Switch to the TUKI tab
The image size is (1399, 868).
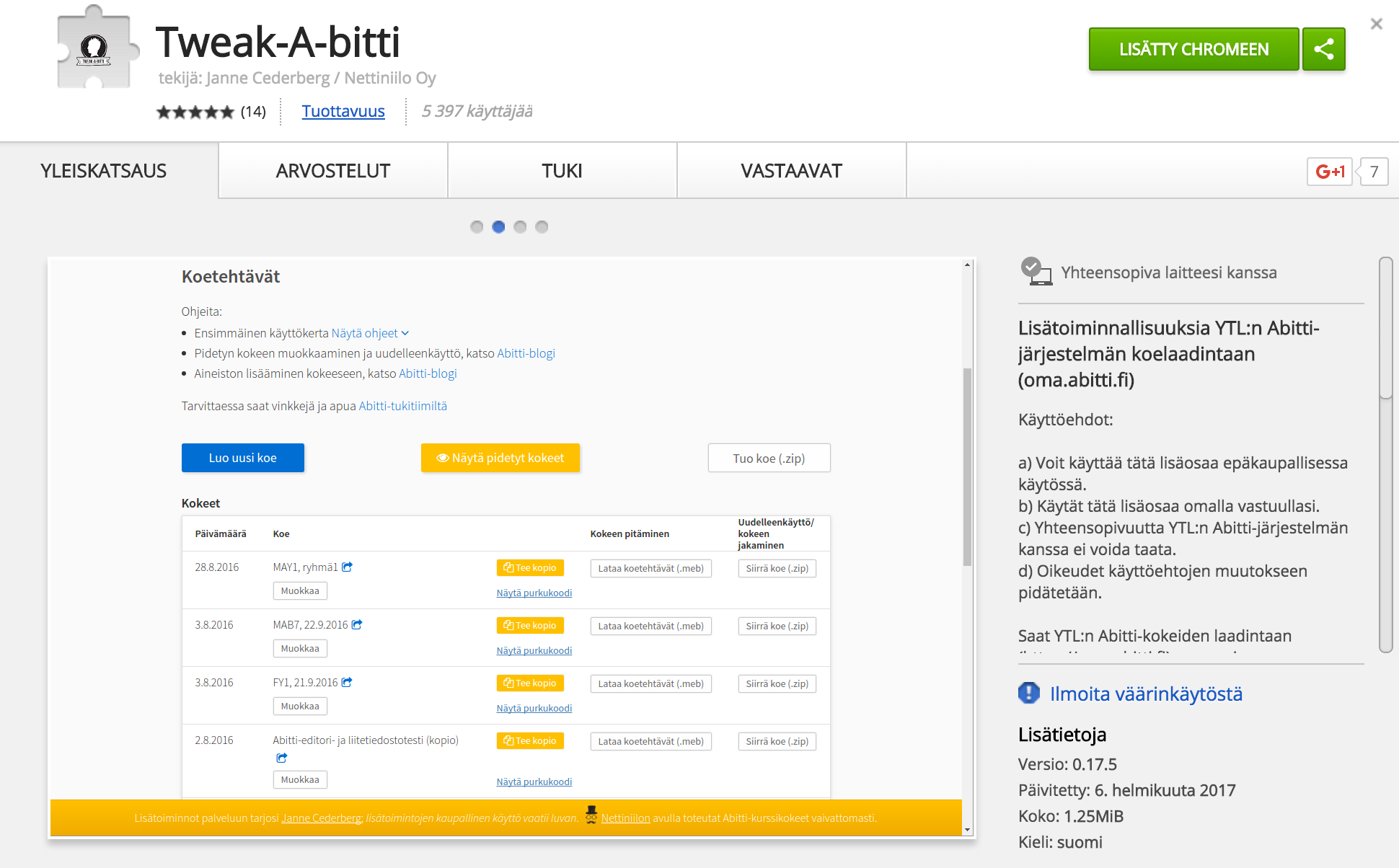562,171
